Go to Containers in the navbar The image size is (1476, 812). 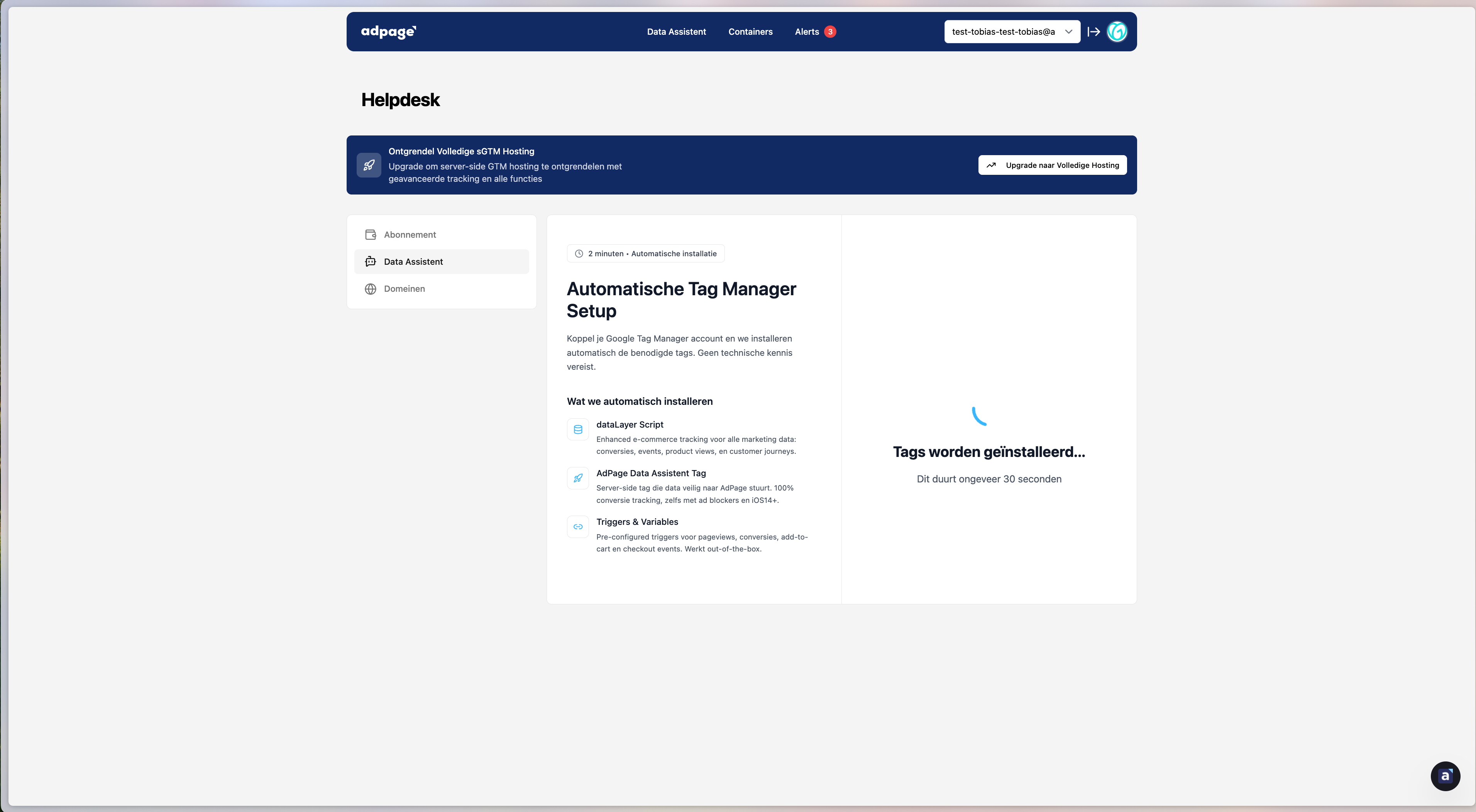750,32
